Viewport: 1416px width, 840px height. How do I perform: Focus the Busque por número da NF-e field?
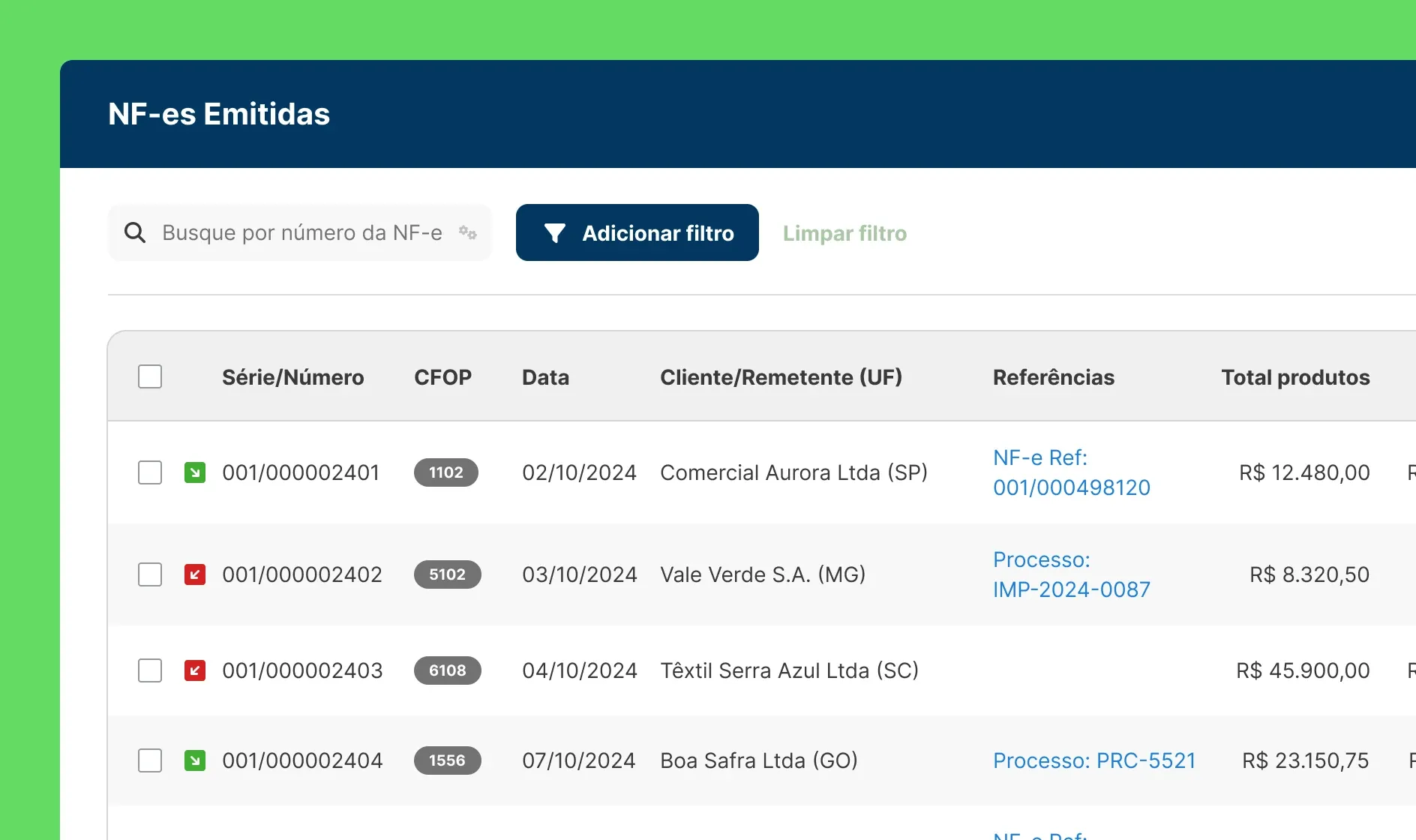click(300, 232)
